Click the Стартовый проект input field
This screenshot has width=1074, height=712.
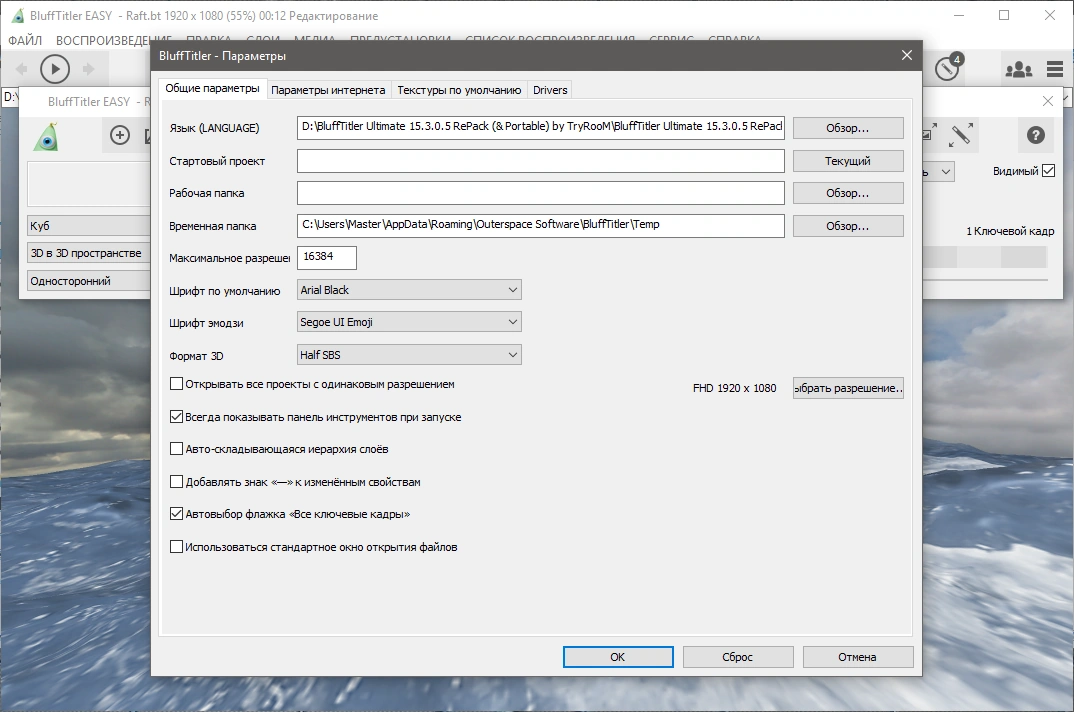540,161
